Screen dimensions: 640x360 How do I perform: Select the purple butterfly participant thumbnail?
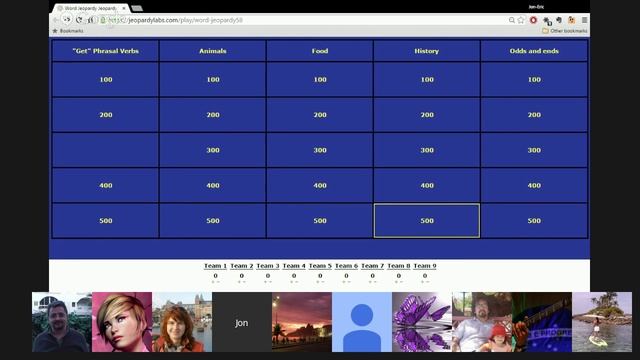coord(422,322)
